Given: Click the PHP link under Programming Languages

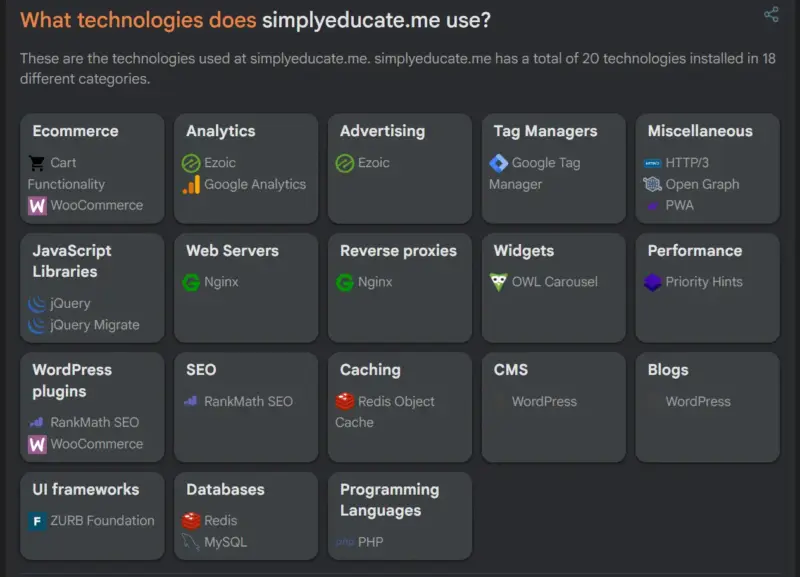Looking at the screenshot, I should [x=370, y=542].
